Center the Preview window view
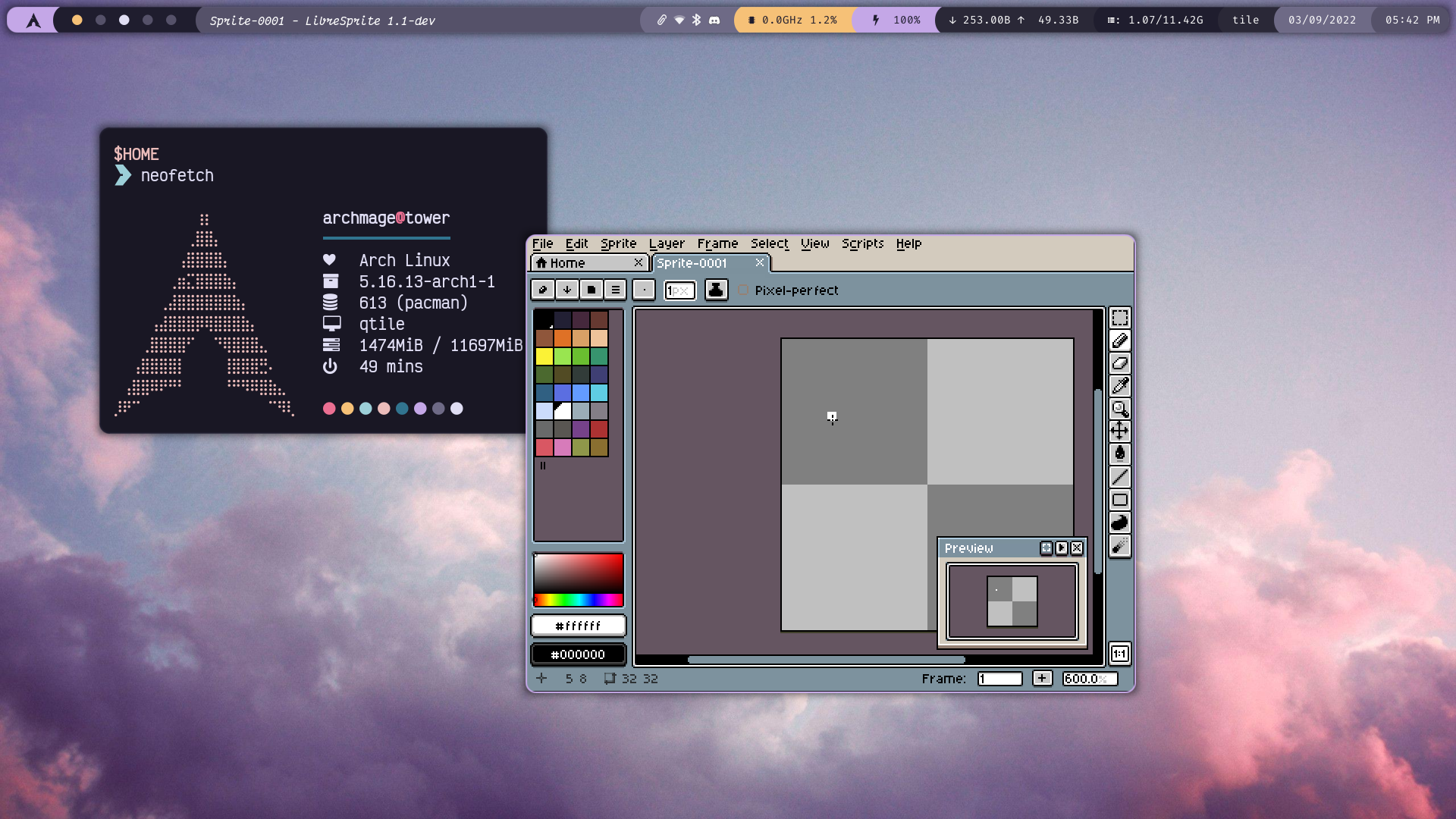This screenshot has height=819, width=1456. point(1046,548)
